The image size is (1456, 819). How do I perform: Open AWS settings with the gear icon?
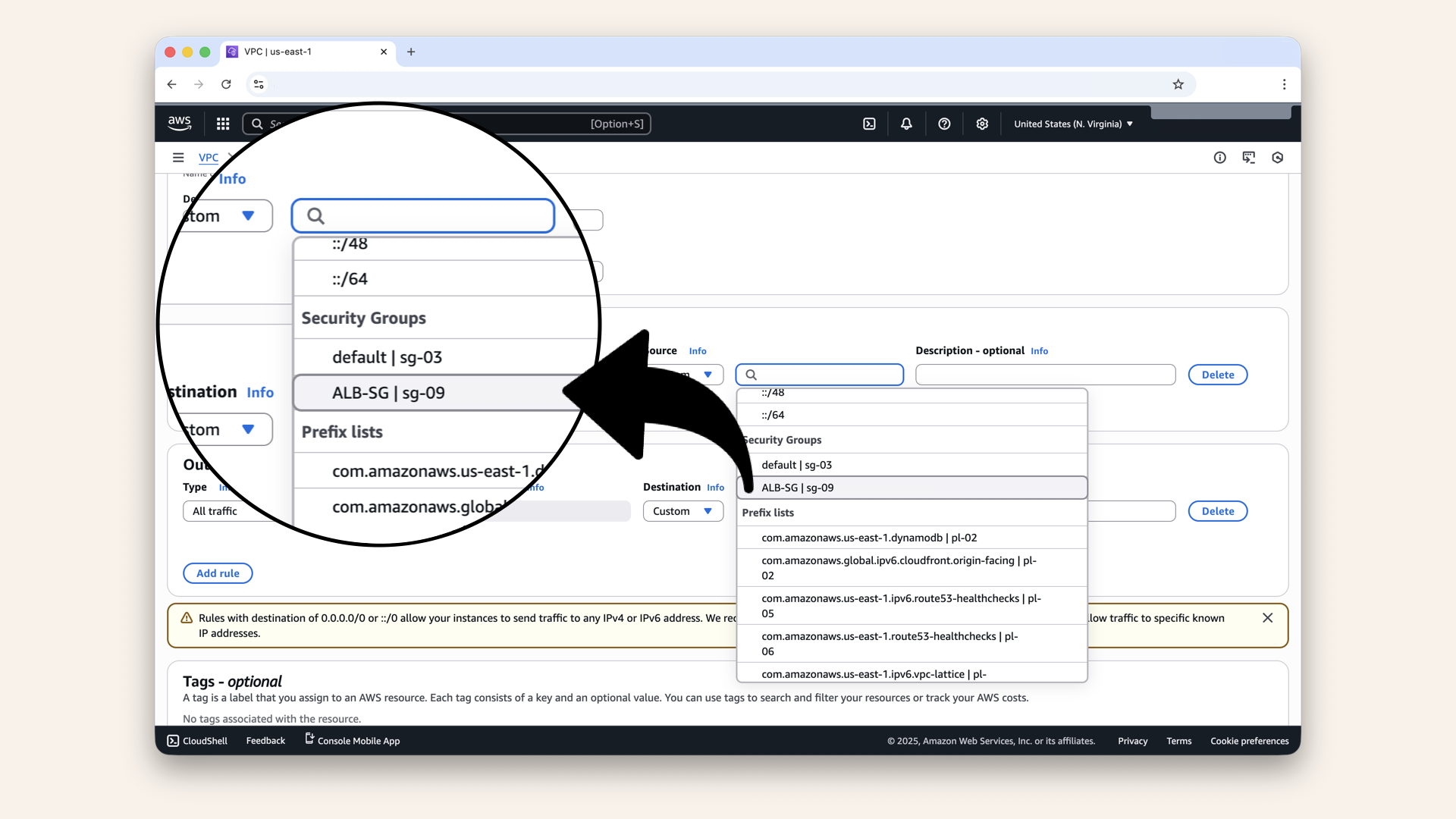point(982,124)
